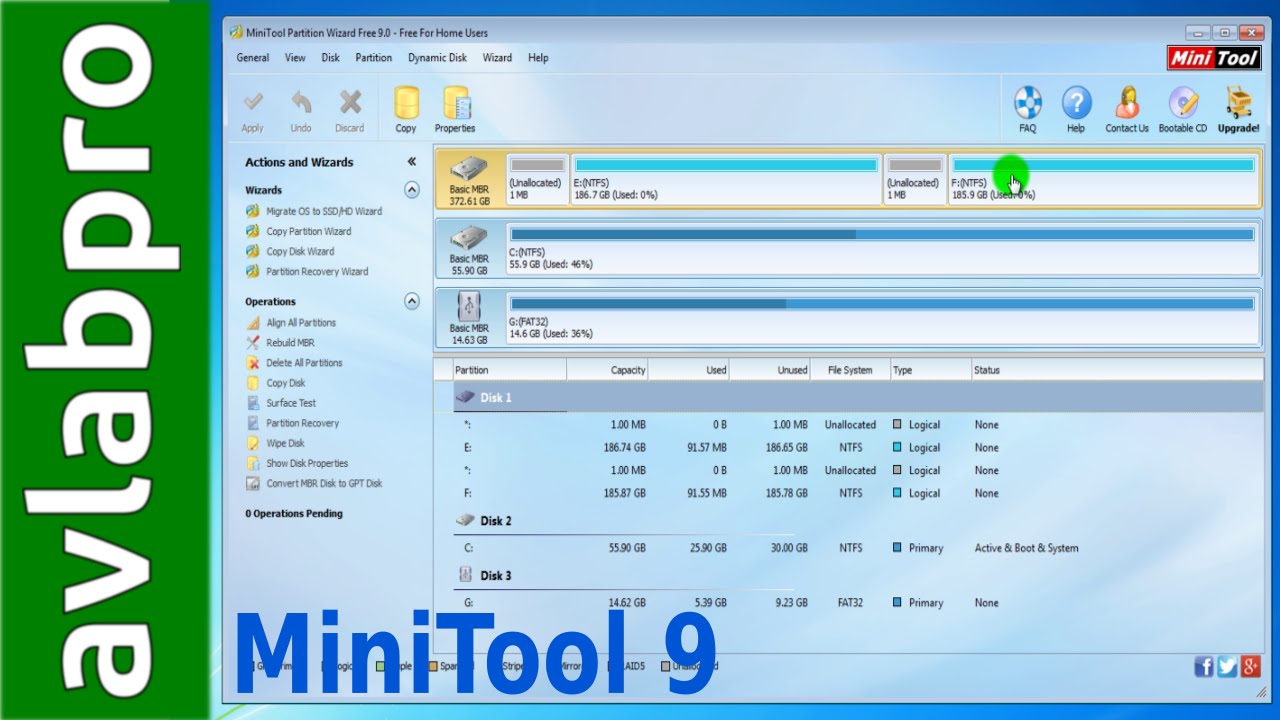Open the Help menu
Image resolution: width=1280 pixels, height=720 pixels.
point(538,58)
